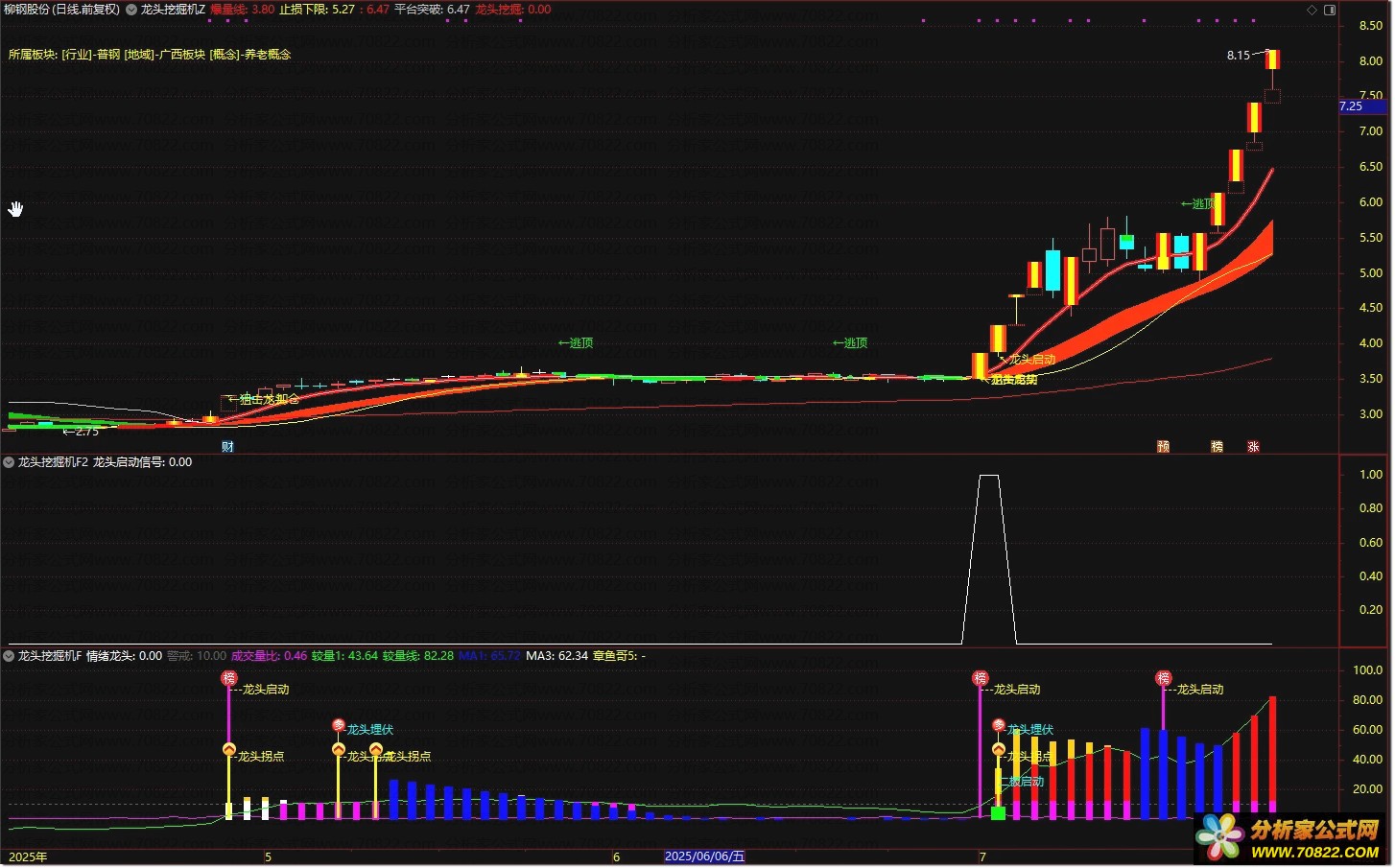The image size is (1395, 868).
Task: Click the 榜 badge at the month 7 龙头启动 line
Action: (981, 678)
